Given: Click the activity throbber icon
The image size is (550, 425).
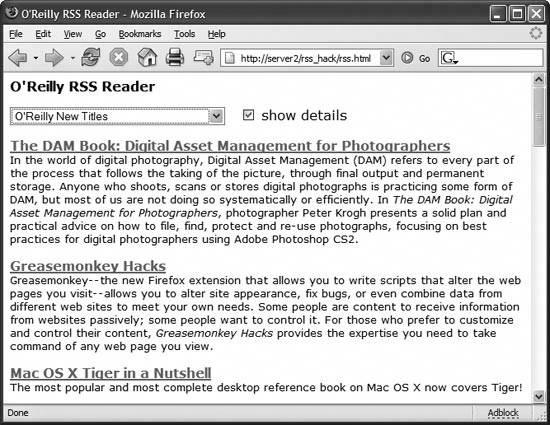Looking at the screenshot, I should point(535,34).
